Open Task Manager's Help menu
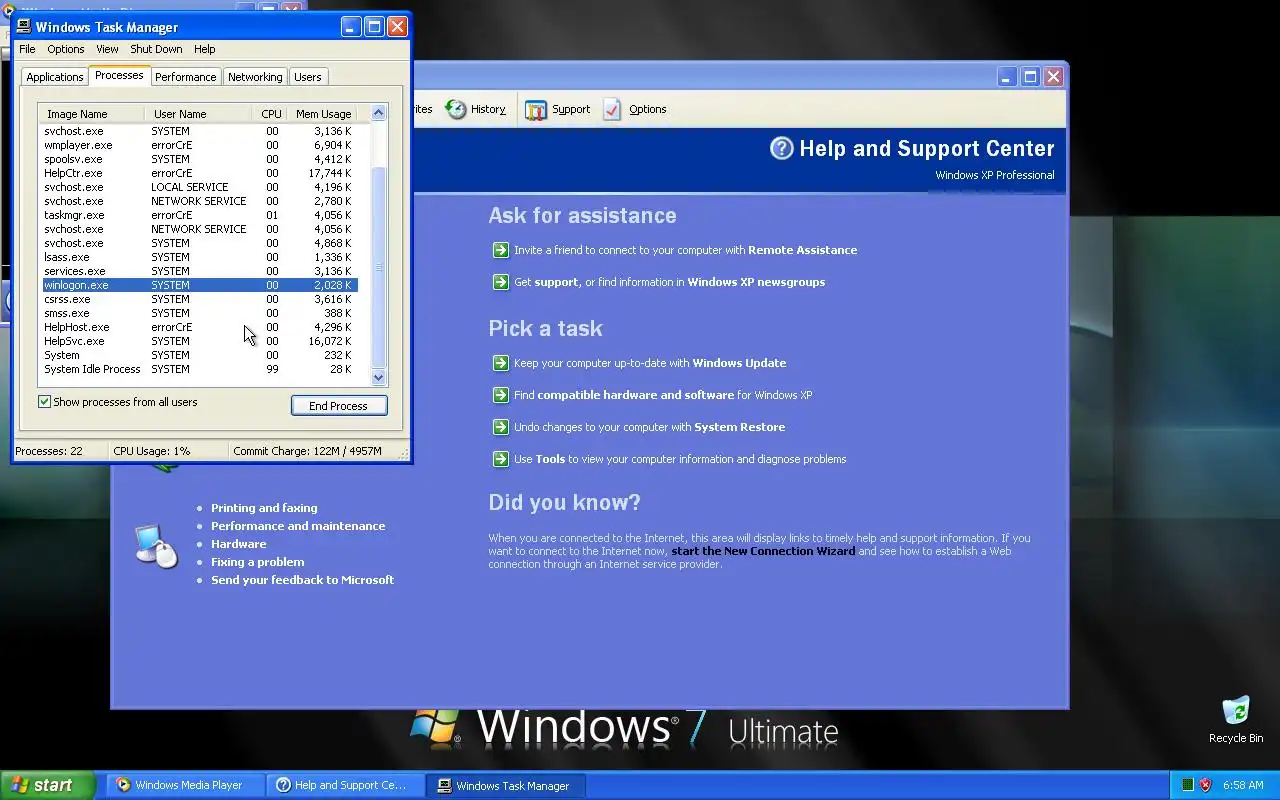This screenshot has height=800, width=1280. (204, 49)
